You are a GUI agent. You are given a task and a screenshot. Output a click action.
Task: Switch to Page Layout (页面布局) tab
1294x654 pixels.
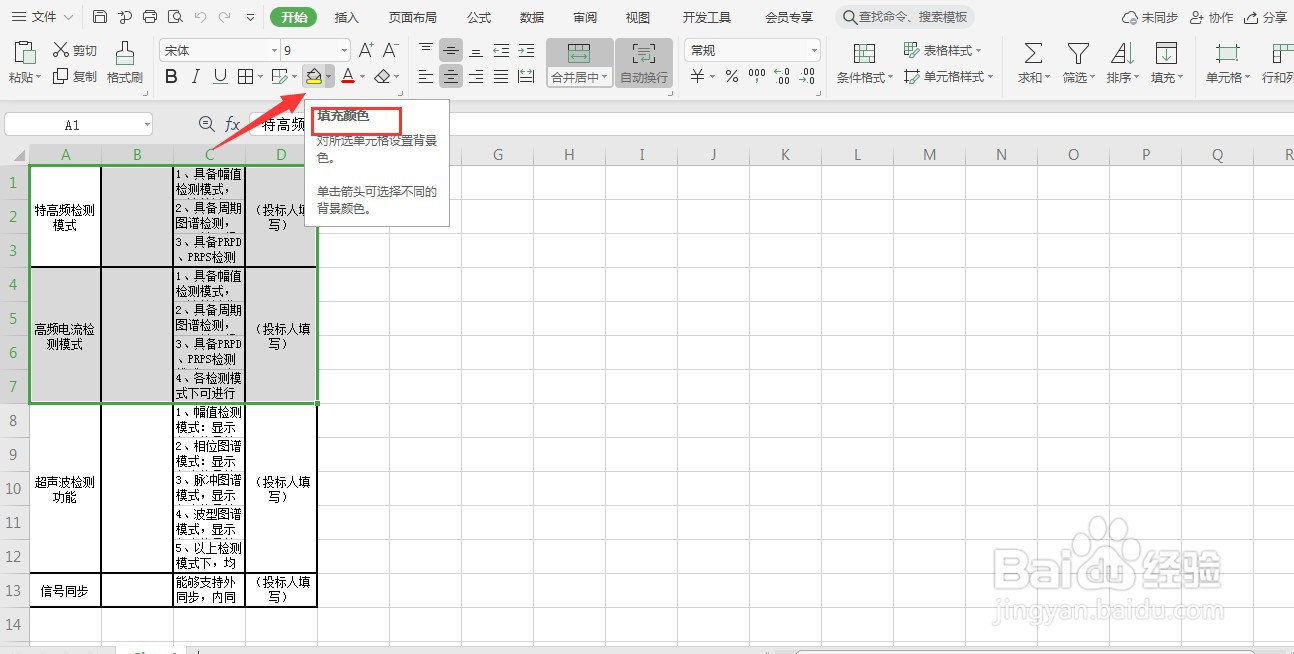pyautogui.click(x=412, y=17)
